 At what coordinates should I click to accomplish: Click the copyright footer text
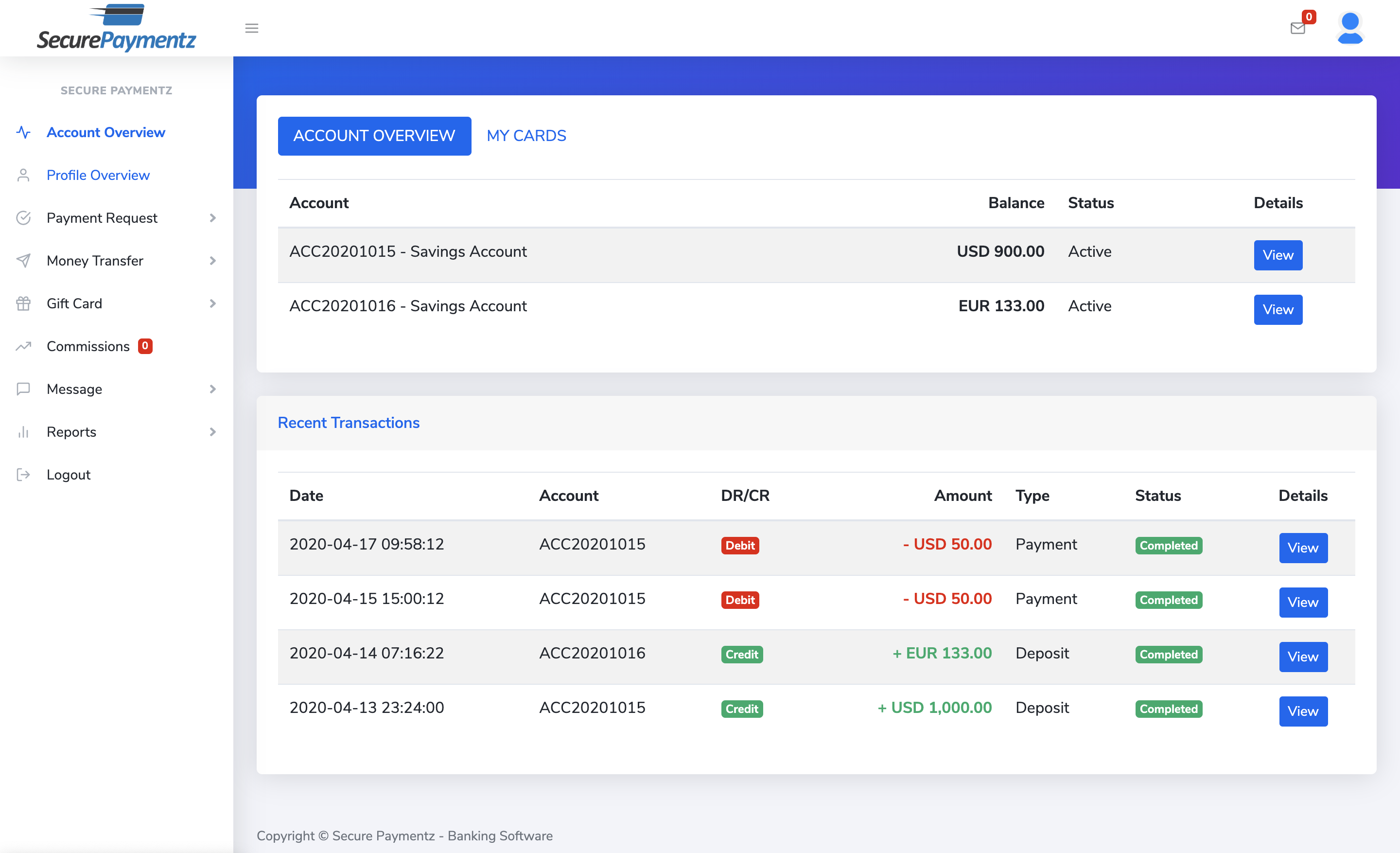pyautogui.click(x=404, y=836)
